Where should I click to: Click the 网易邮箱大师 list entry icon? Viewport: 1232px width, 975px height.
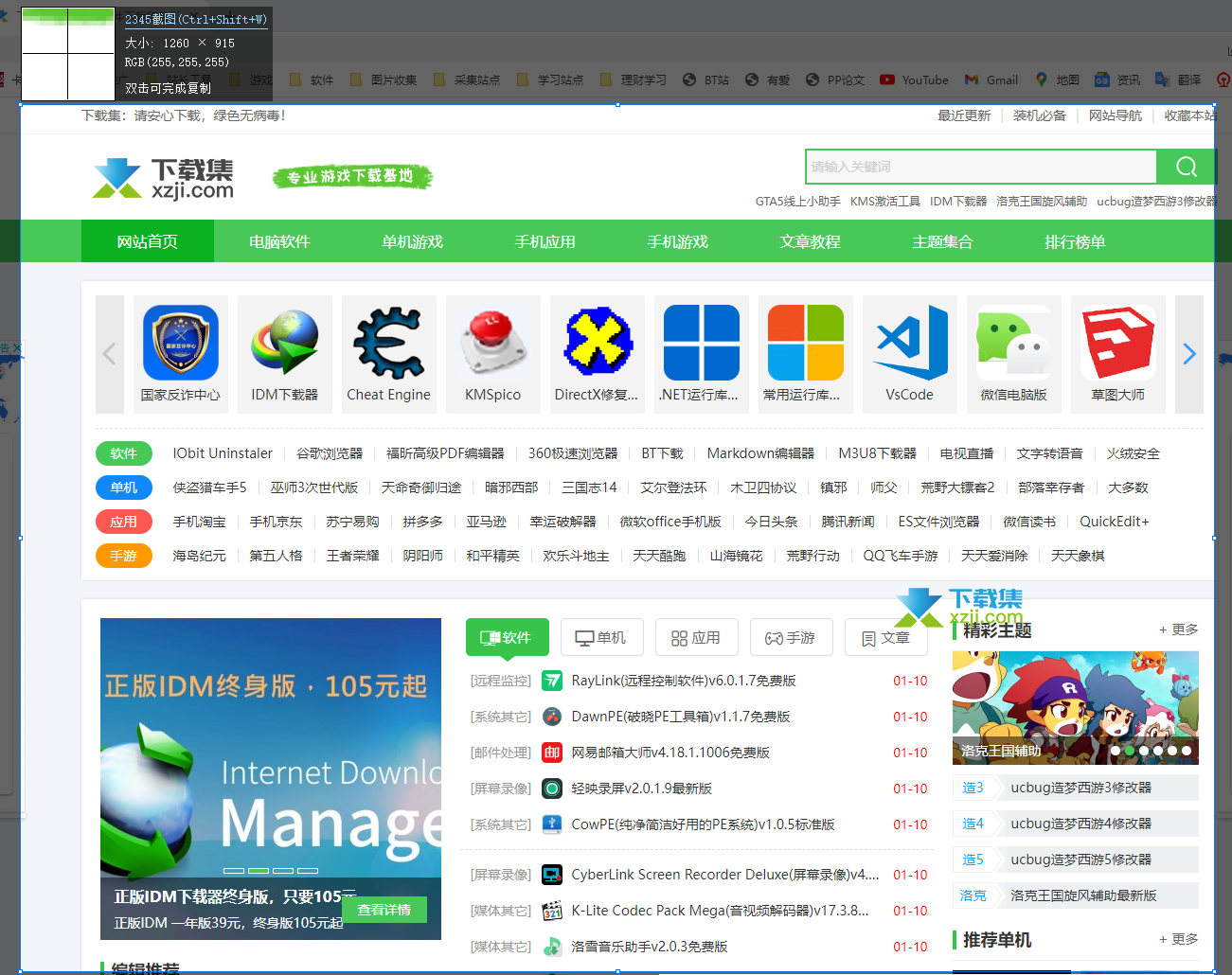coord(552,753)
